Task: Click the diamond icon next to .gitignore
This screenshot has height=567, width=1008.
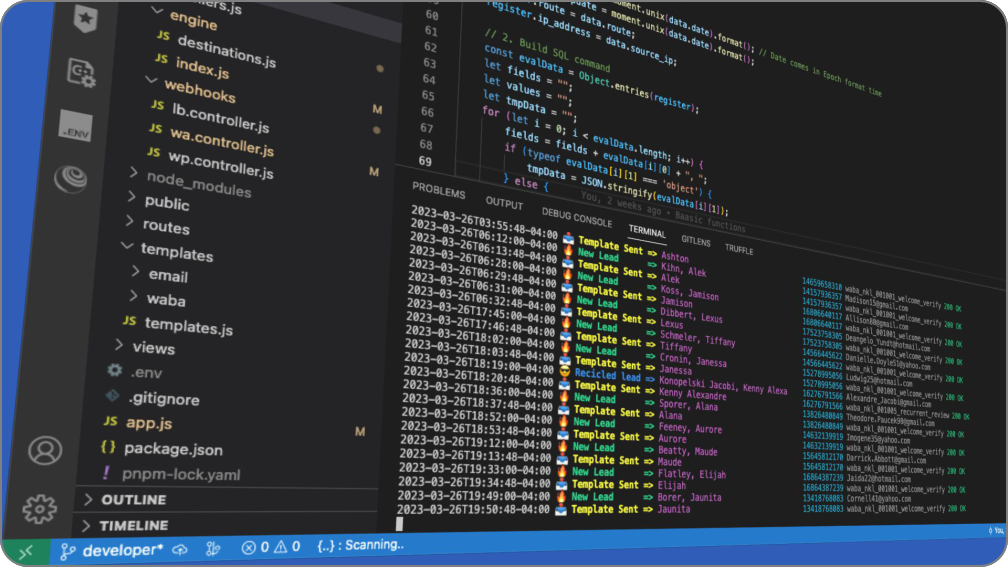Action: (112, 395)
